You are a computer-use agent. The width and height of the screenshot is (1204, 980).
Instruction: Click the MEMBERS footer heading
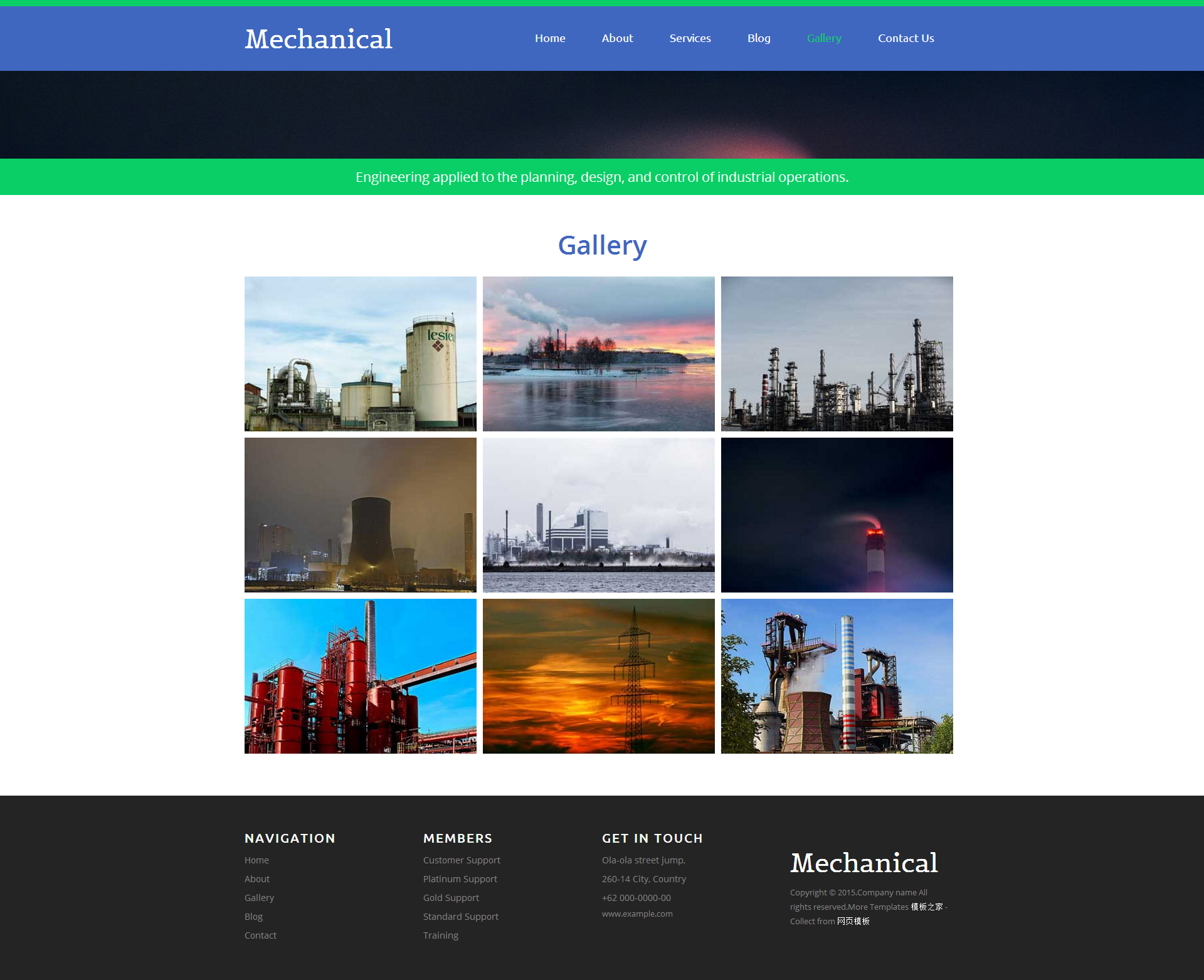(458, 838)
